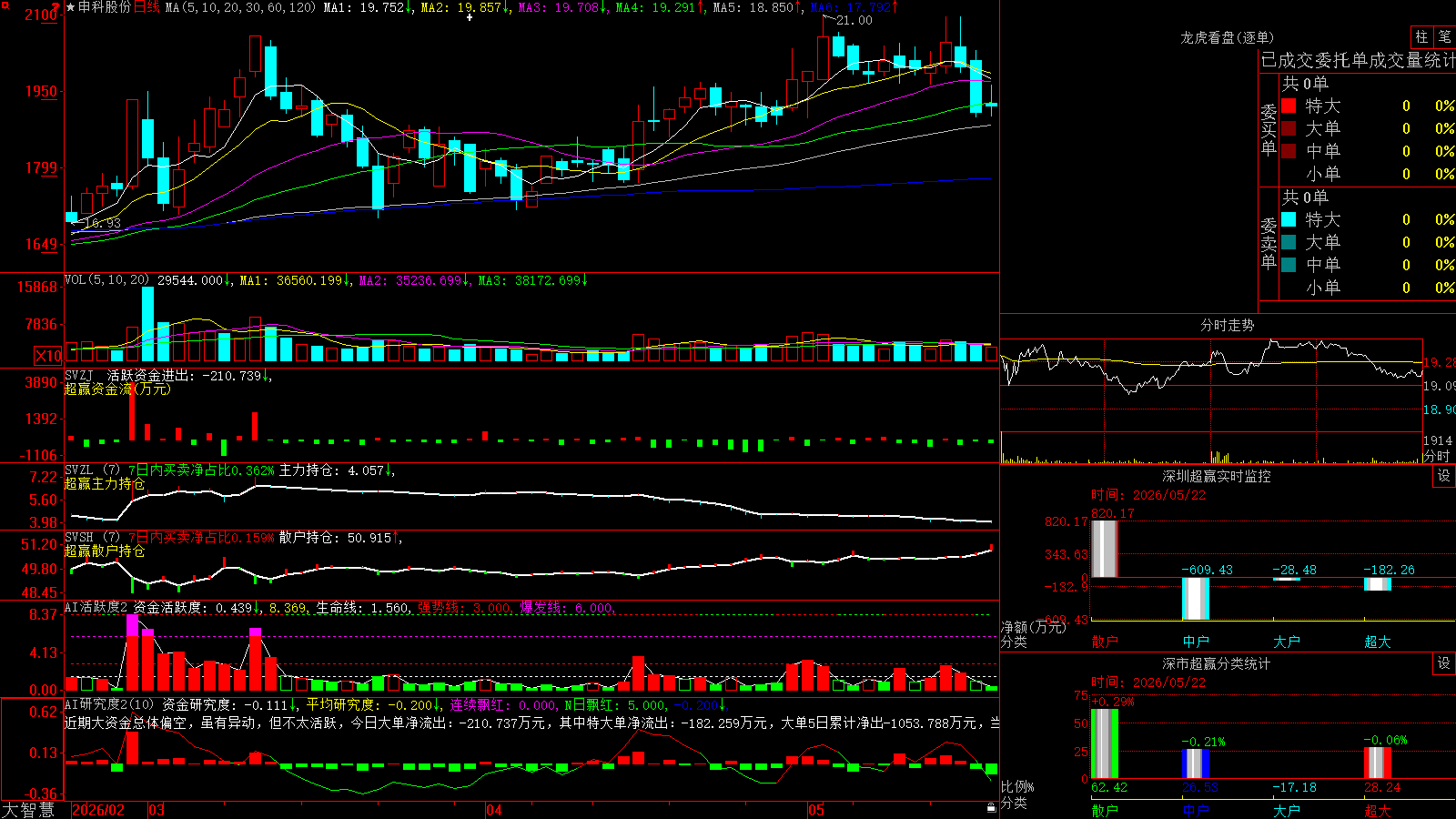The image size is (1456, 819).
Task: Click the -609.43 中户 bar in realtime monitor
Action: [x=1196, y=599]
